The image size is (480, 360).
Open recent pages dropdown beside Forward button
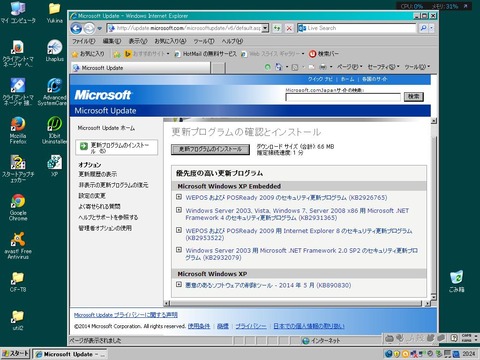(x=99, y=29)
